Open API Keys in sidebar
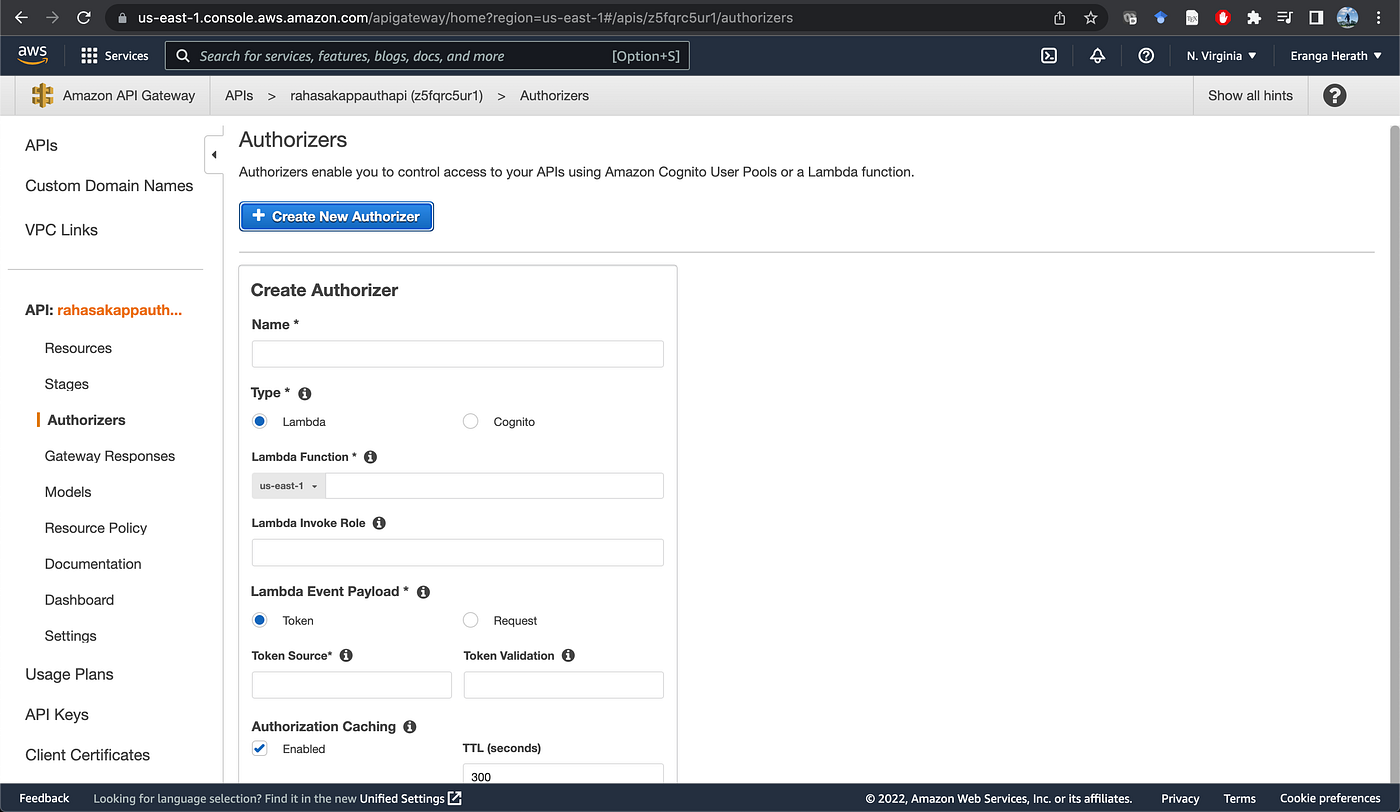 pos(57,715)
